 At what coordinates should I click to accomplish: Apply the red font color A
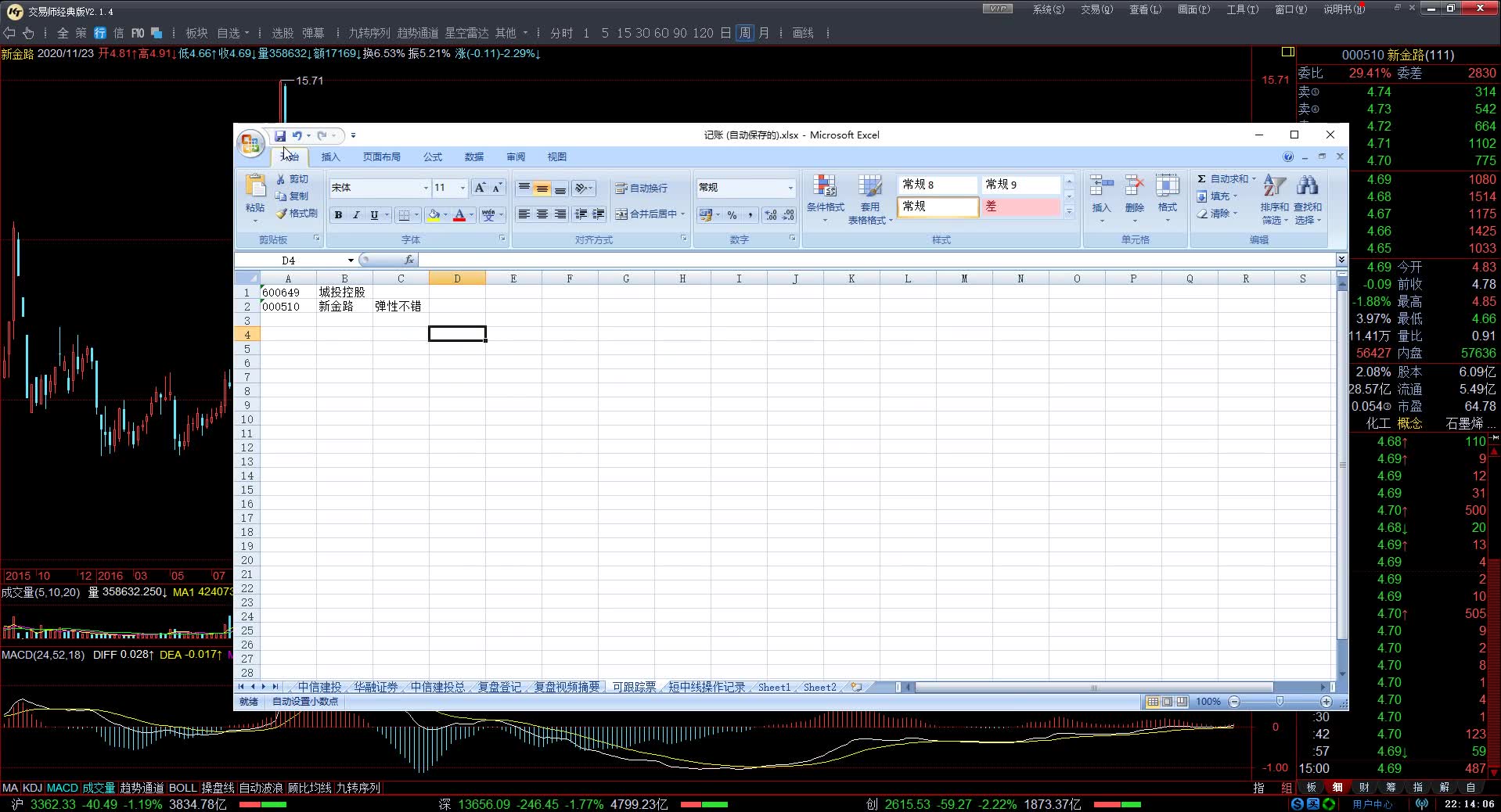pyautogui.click(x=459, y=215)
